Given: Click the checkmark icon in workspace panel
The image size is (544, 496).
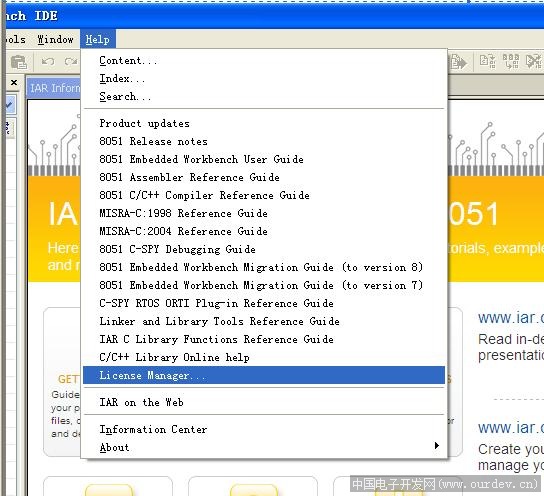Looking at the screenshot, I should click(x=10, y=105).
